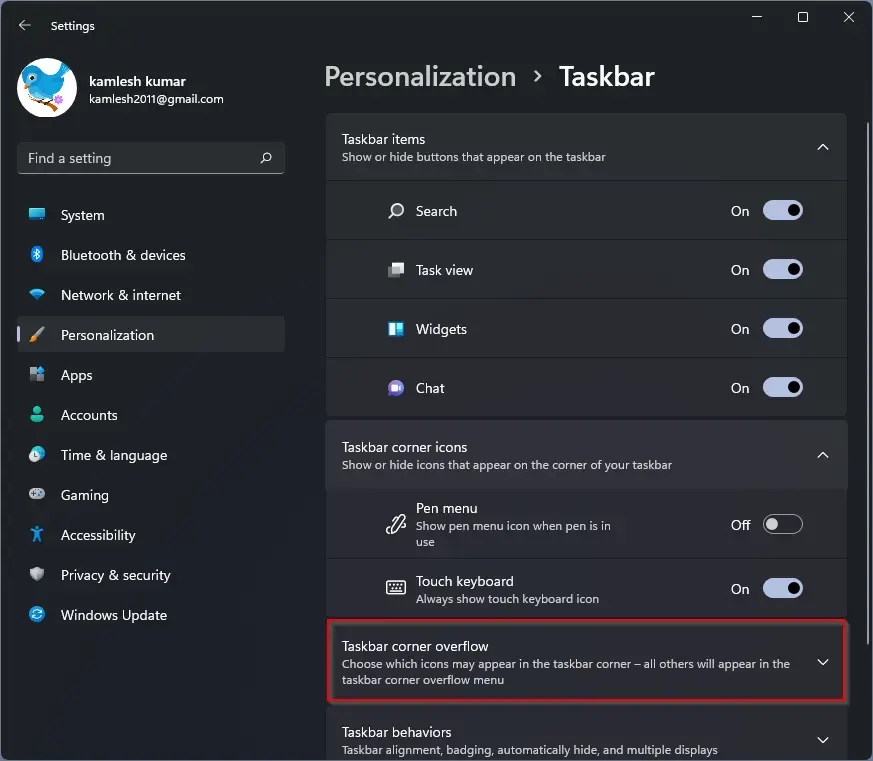This screenshot has height=761, width=873.
Task: Toggle off the Search taskbar item
Action: (783, 210)
